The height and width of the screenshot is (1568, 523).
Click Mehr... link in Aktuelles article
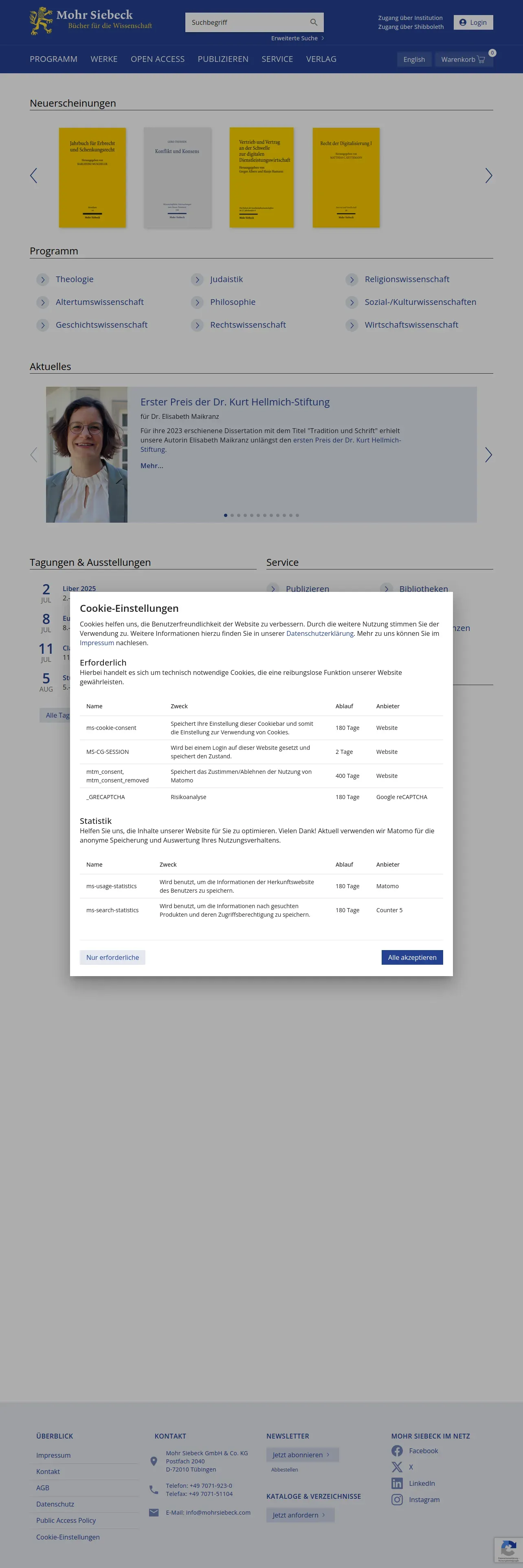[x=152, y=466]
